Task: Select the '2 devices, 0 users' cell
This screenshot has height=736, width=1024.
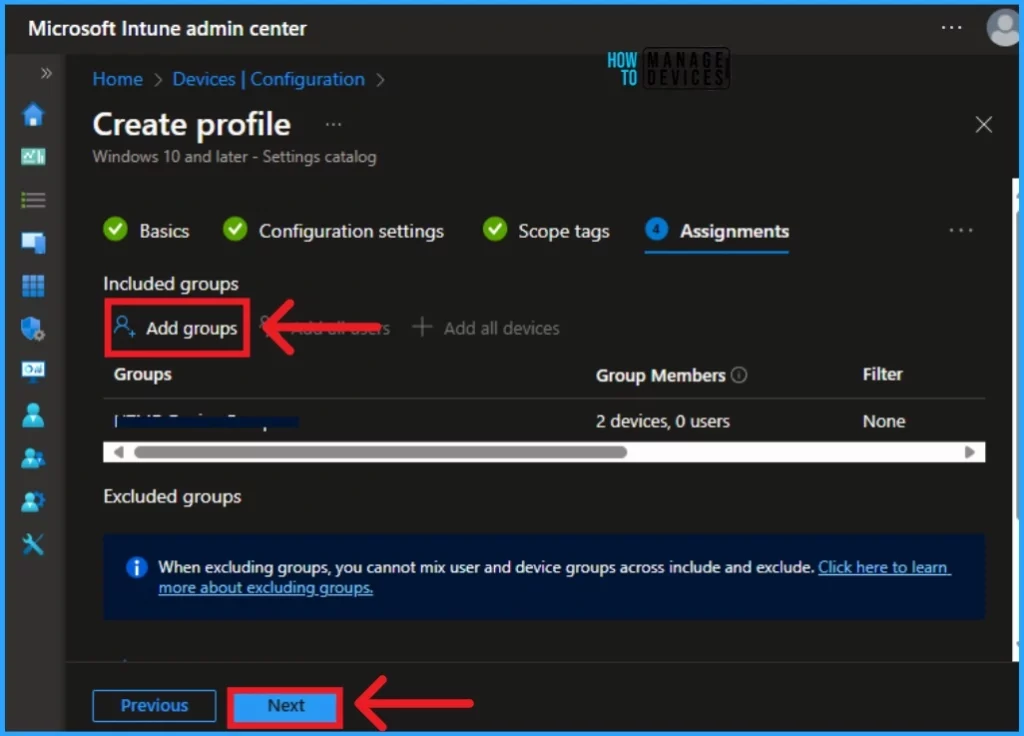Action: click(x=662, y=421)
